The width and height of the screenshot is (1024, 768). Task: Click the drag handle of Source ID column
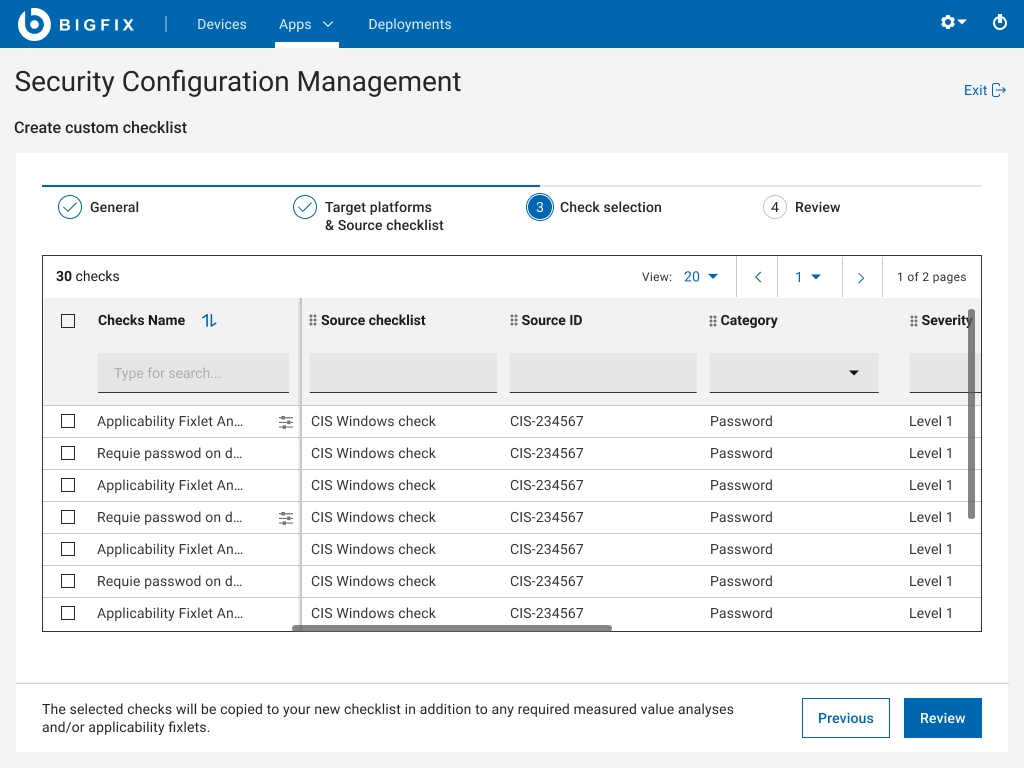[x=513, y=320]
